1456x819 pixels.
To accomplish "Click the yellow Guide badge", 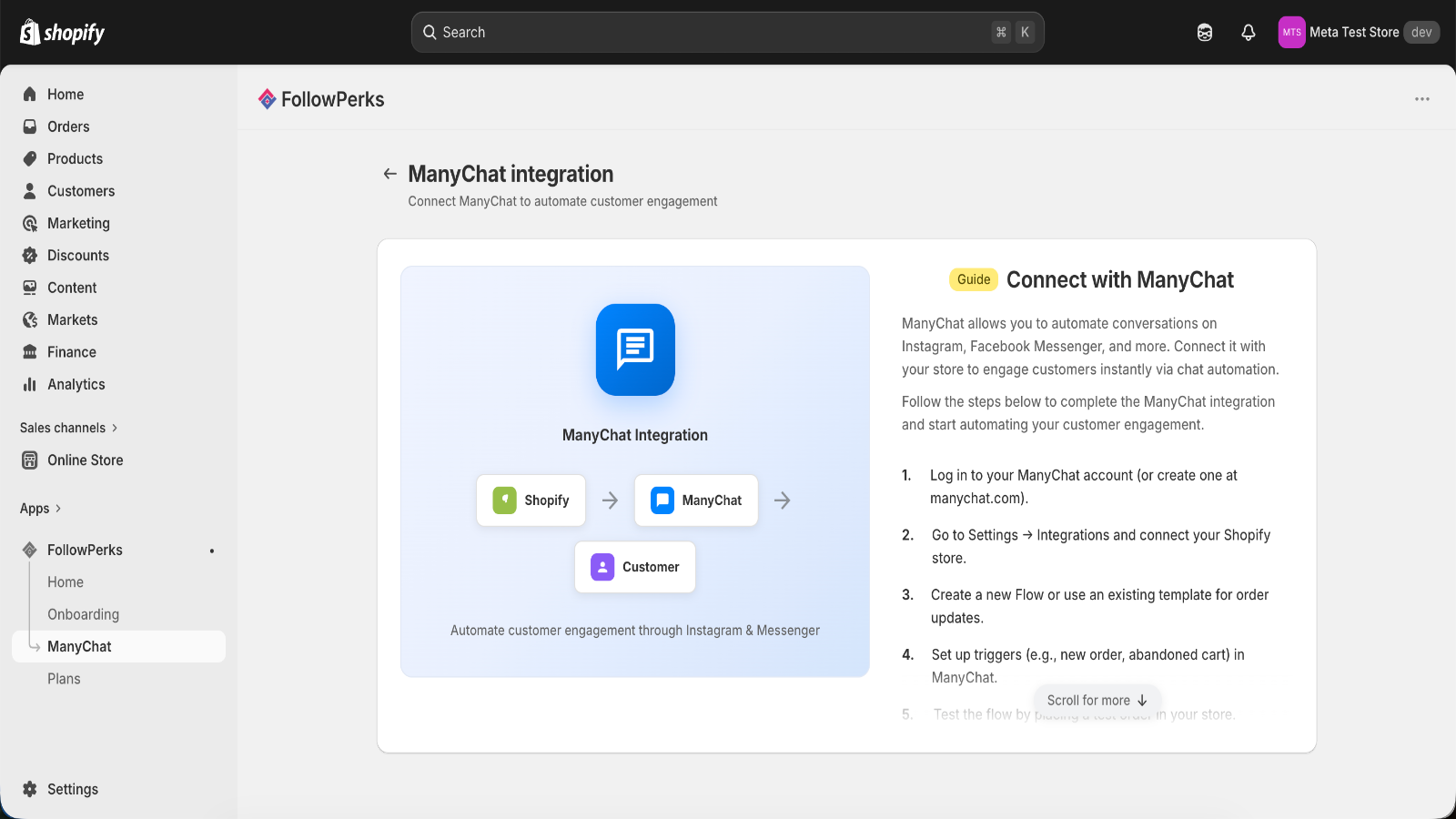I will [x=973, y=279].
